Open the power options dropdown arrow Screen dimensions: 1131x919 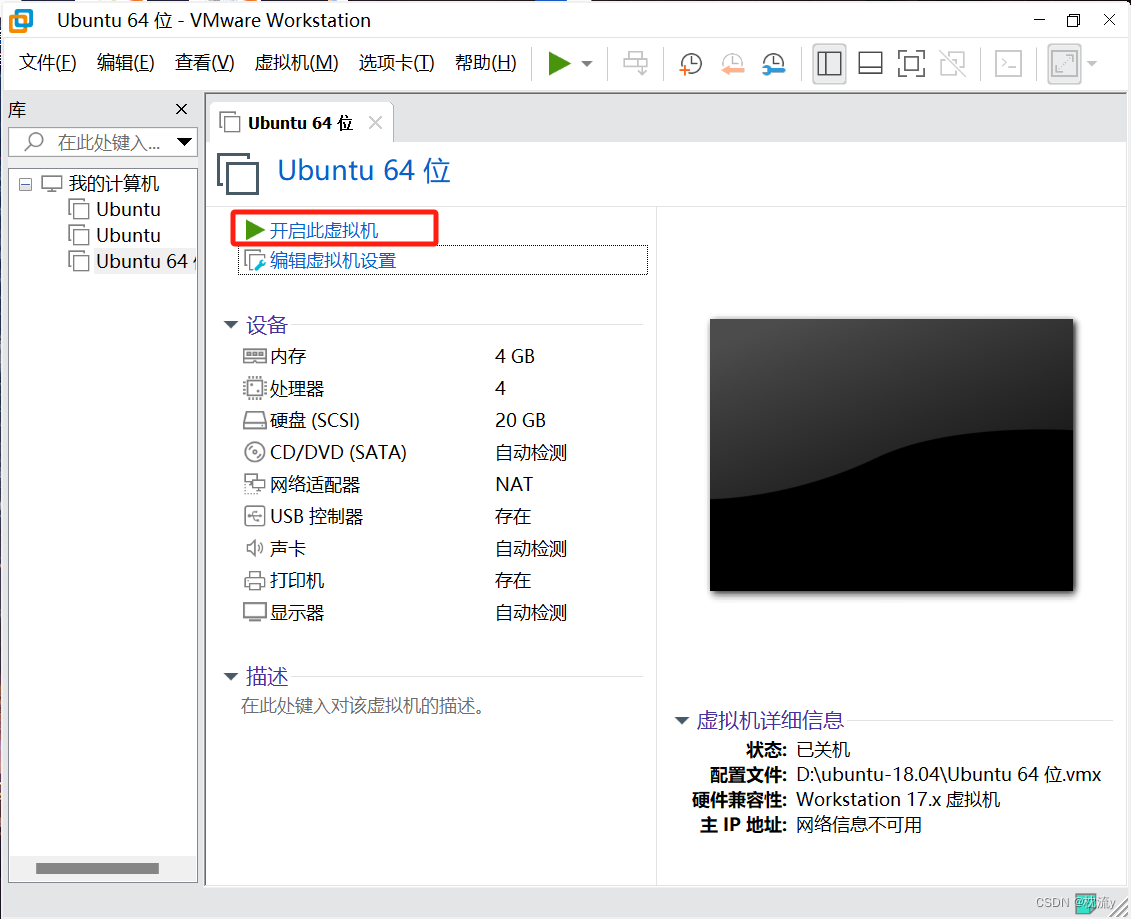587,63
